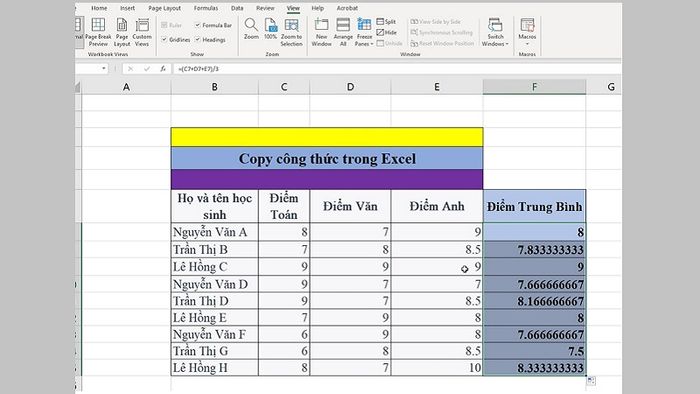Select average cell 8.333333333
The width and height of the screenshot is (700, 394).
(x=534, y=368)
